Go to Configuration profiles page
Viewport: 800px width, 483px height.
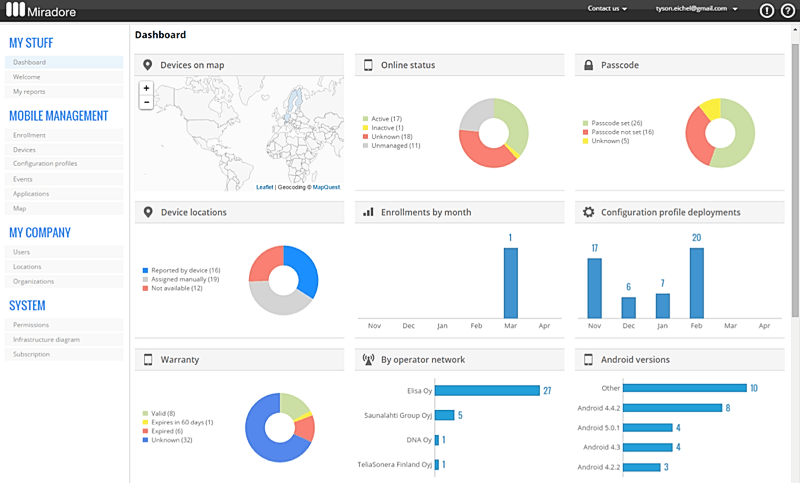click(45, 163)
